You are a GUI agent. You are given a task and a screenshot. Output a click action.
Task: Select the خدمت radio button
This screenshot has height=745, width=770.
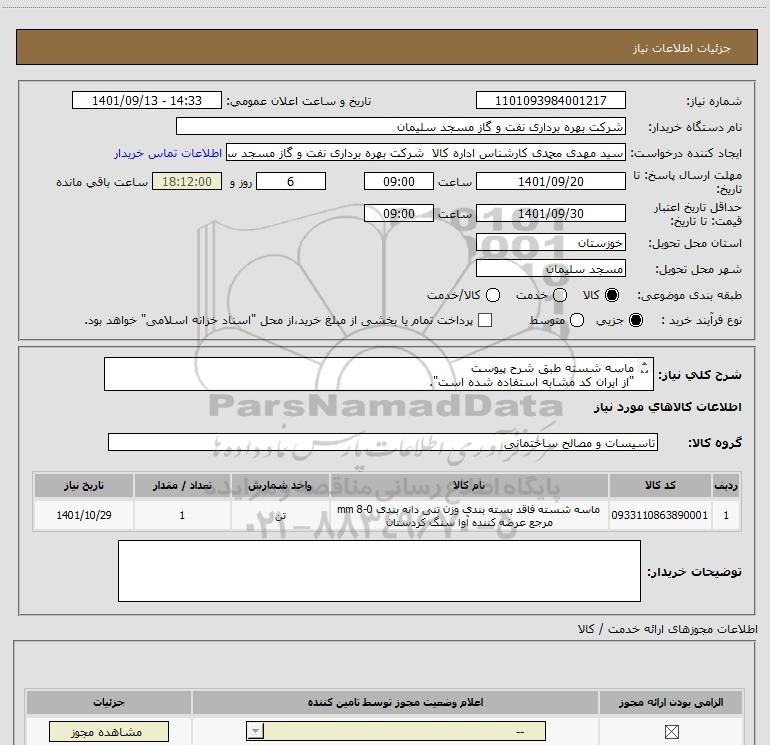[x=560, y=295]
